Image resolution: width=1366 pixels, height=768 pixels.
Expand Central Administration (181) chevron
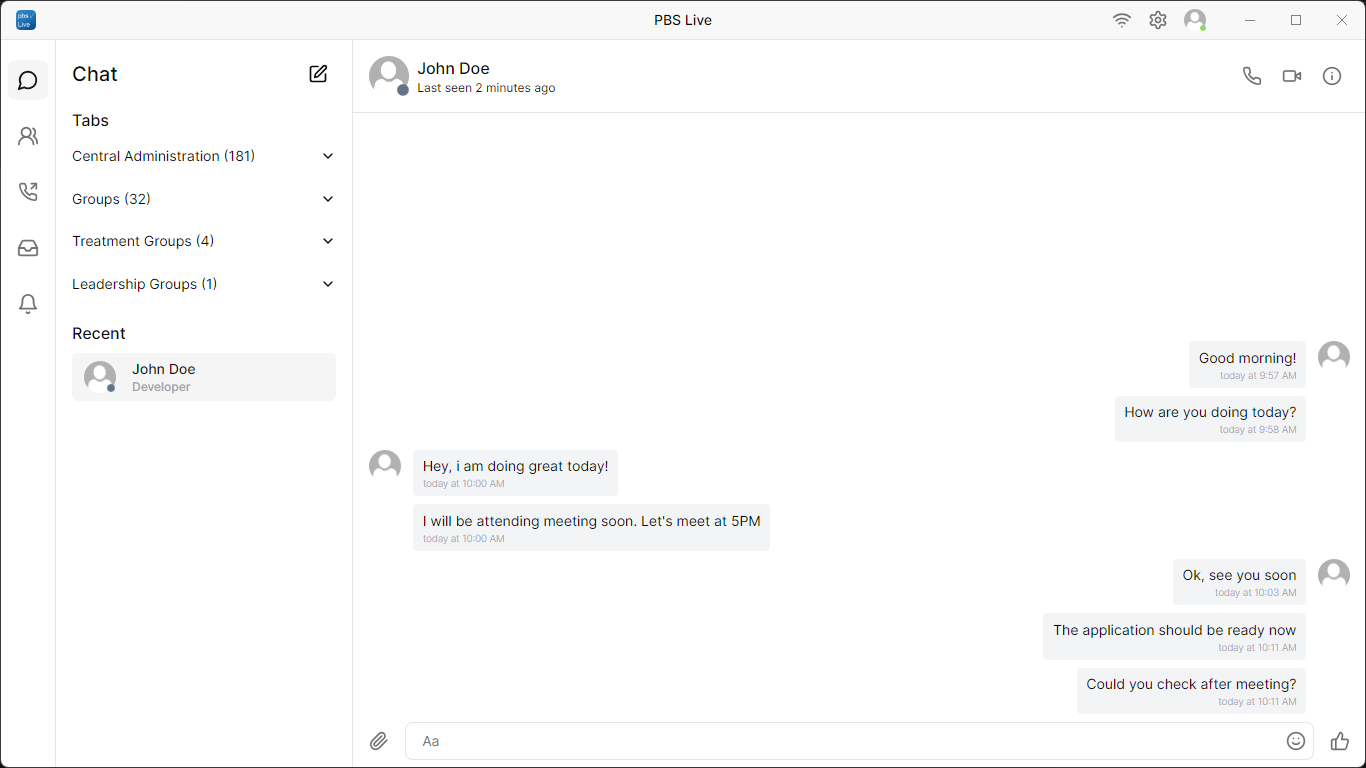pyautogui.click(x=328, y=157)
